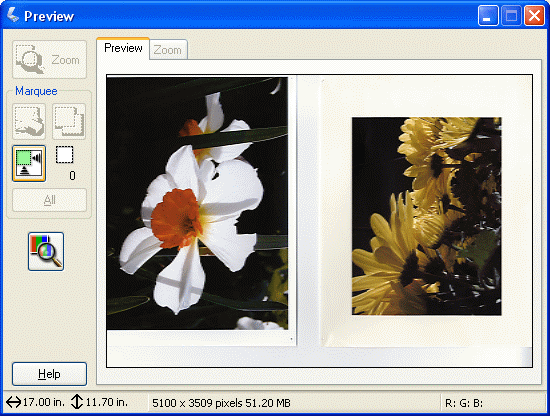
Task: Switch to the Preview tab
Action: [x=123, y=48]
